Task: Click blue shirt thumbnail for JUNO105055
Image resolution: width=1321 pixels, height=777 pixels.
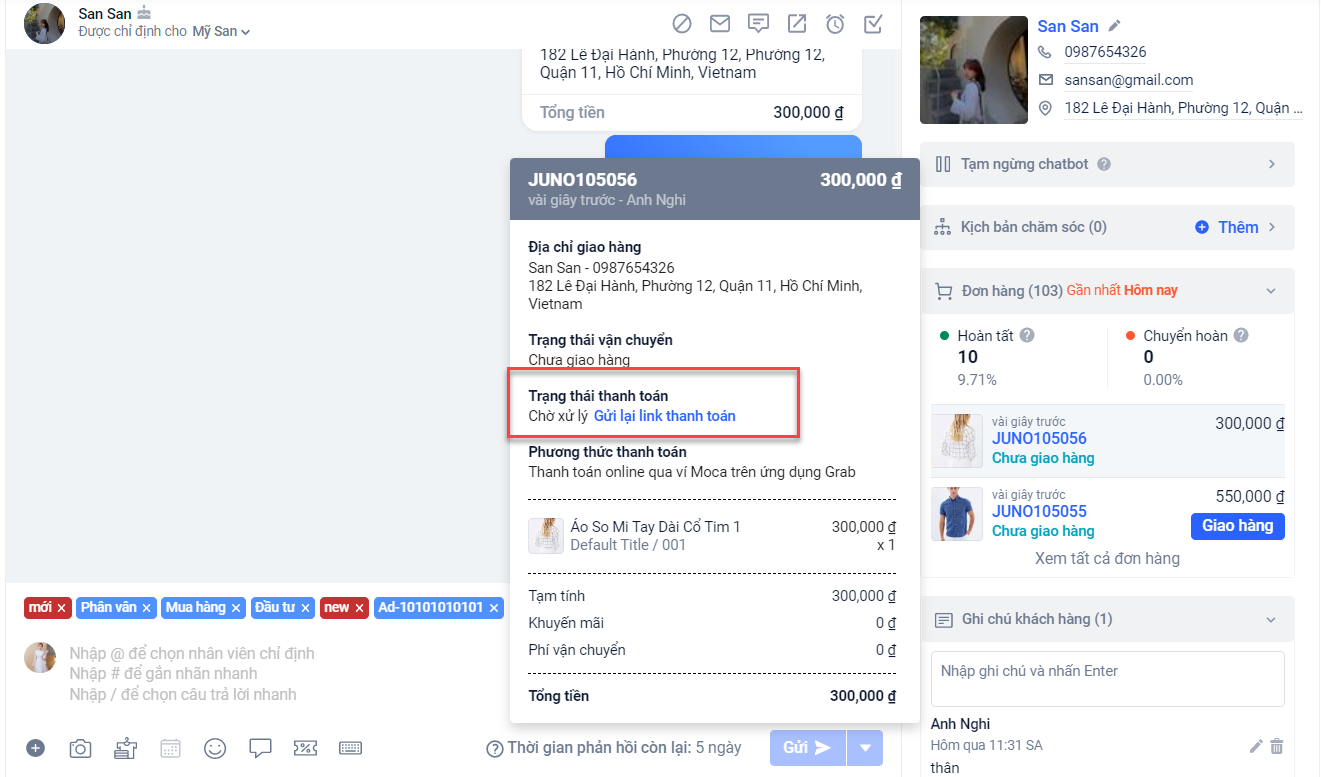Action: click(x=957, y=514)
